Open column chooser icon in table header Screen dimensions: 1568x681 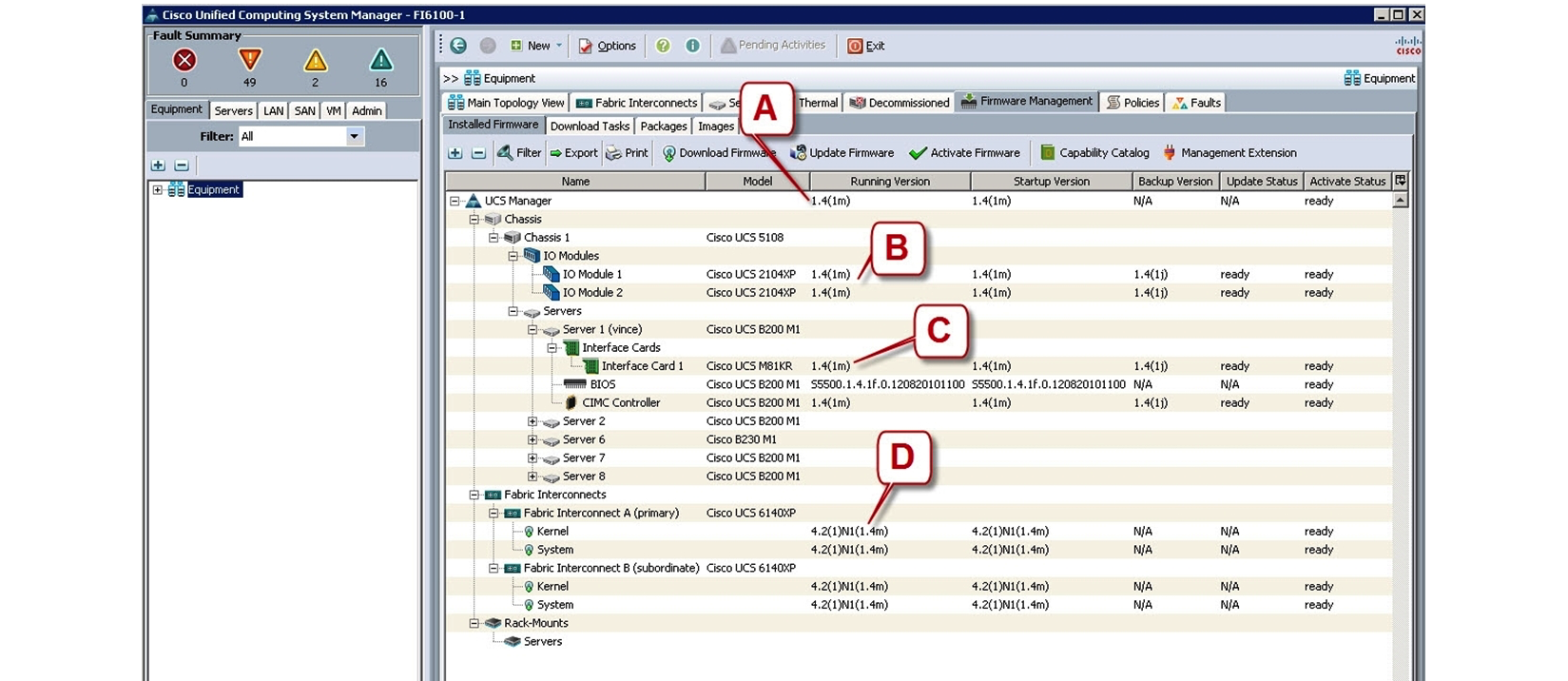pos(1400,181)
